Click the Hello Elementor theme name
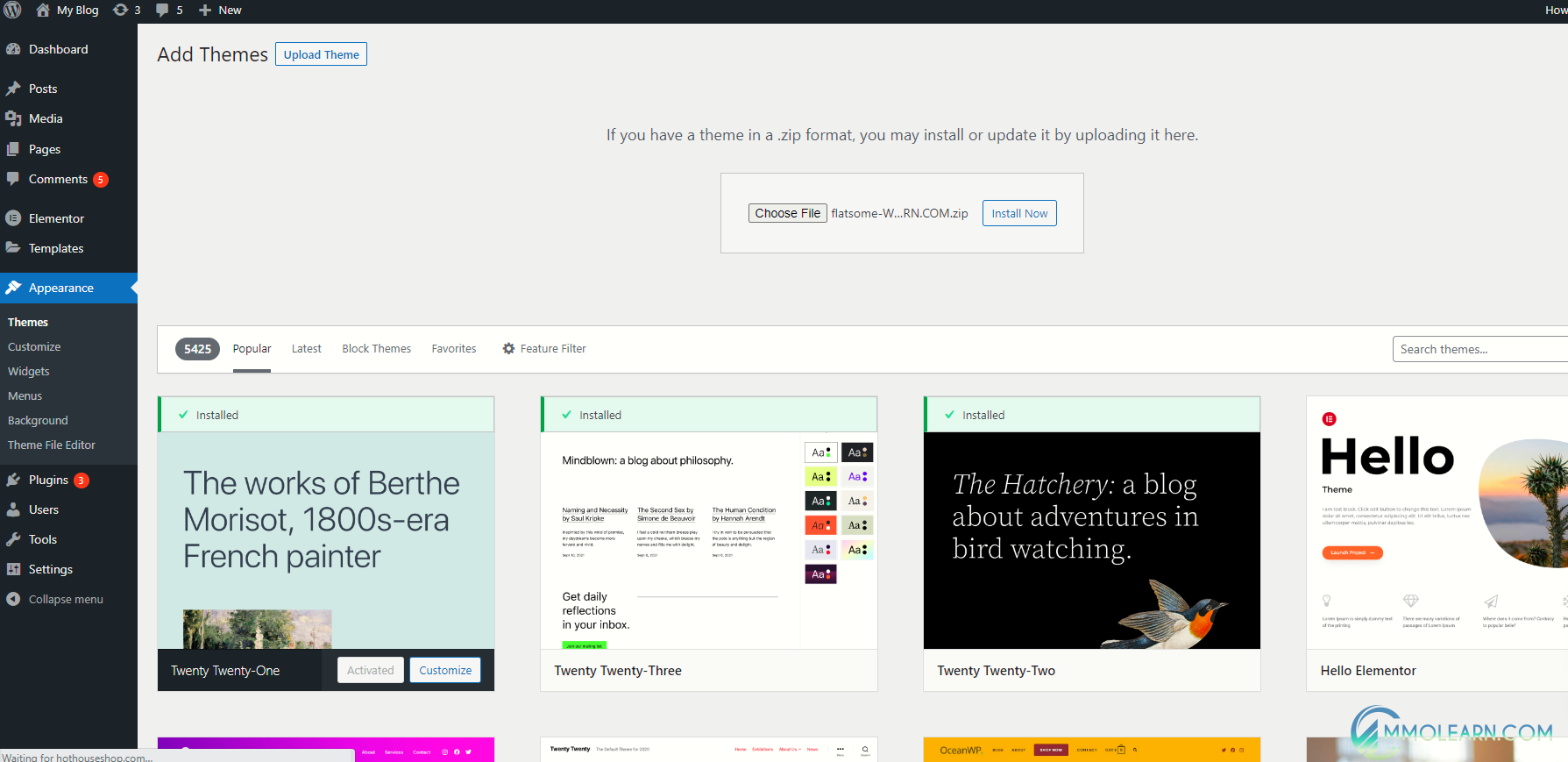This screenshot has width=1568, height=762. click(x=1368, y=670)
